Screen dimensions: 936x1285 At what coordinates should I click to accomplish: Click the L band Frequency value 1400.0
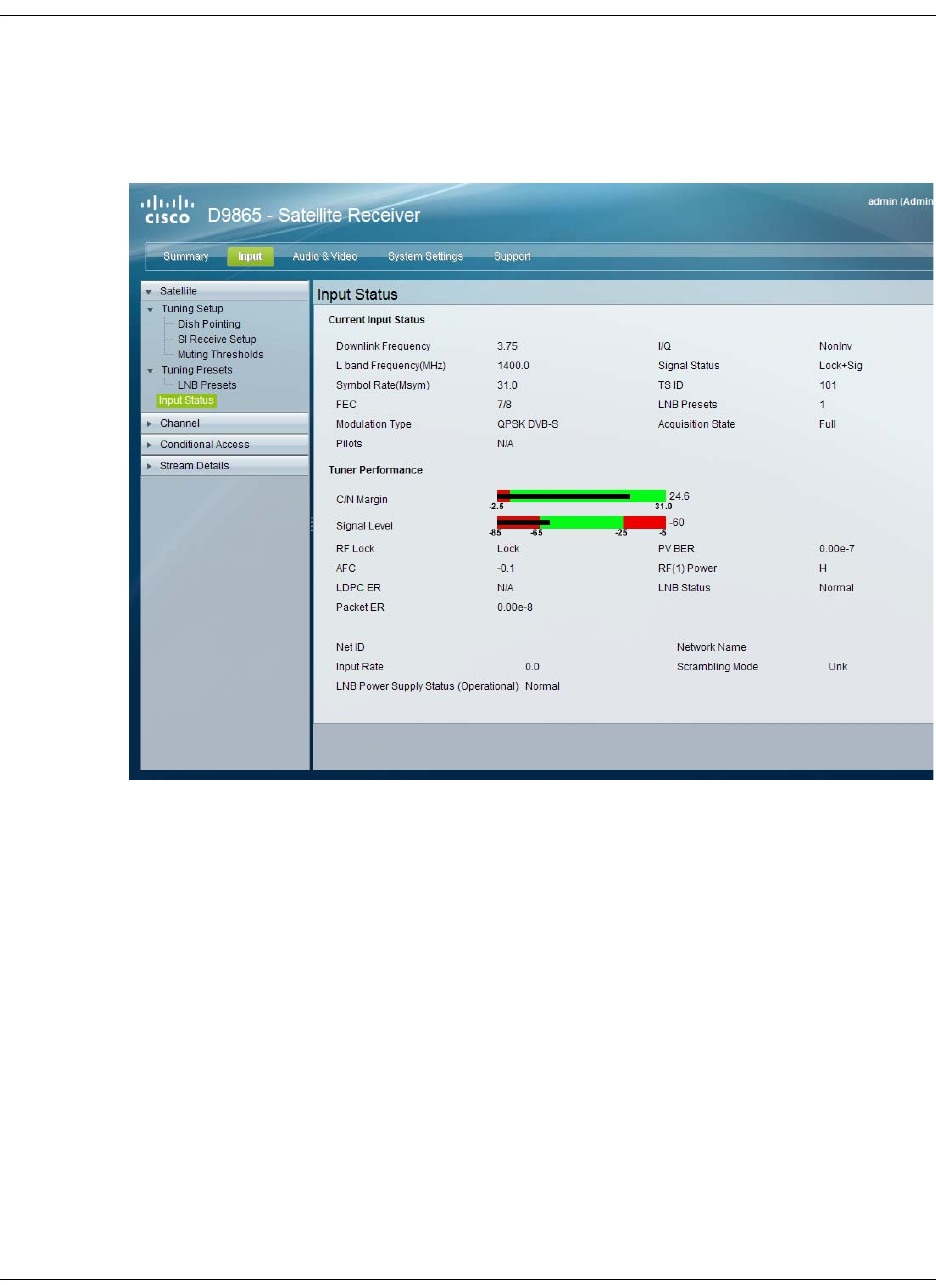(x=513, y=366)
